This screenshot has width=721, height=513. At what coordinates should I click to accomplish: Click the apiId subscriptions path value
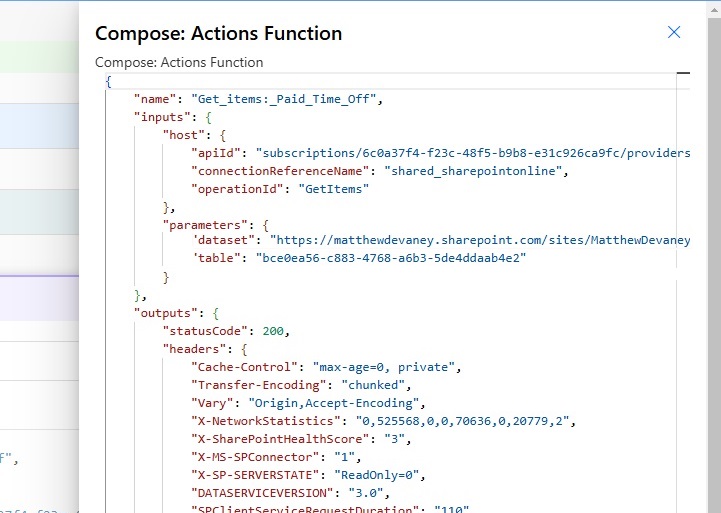[x=472, y=153]
